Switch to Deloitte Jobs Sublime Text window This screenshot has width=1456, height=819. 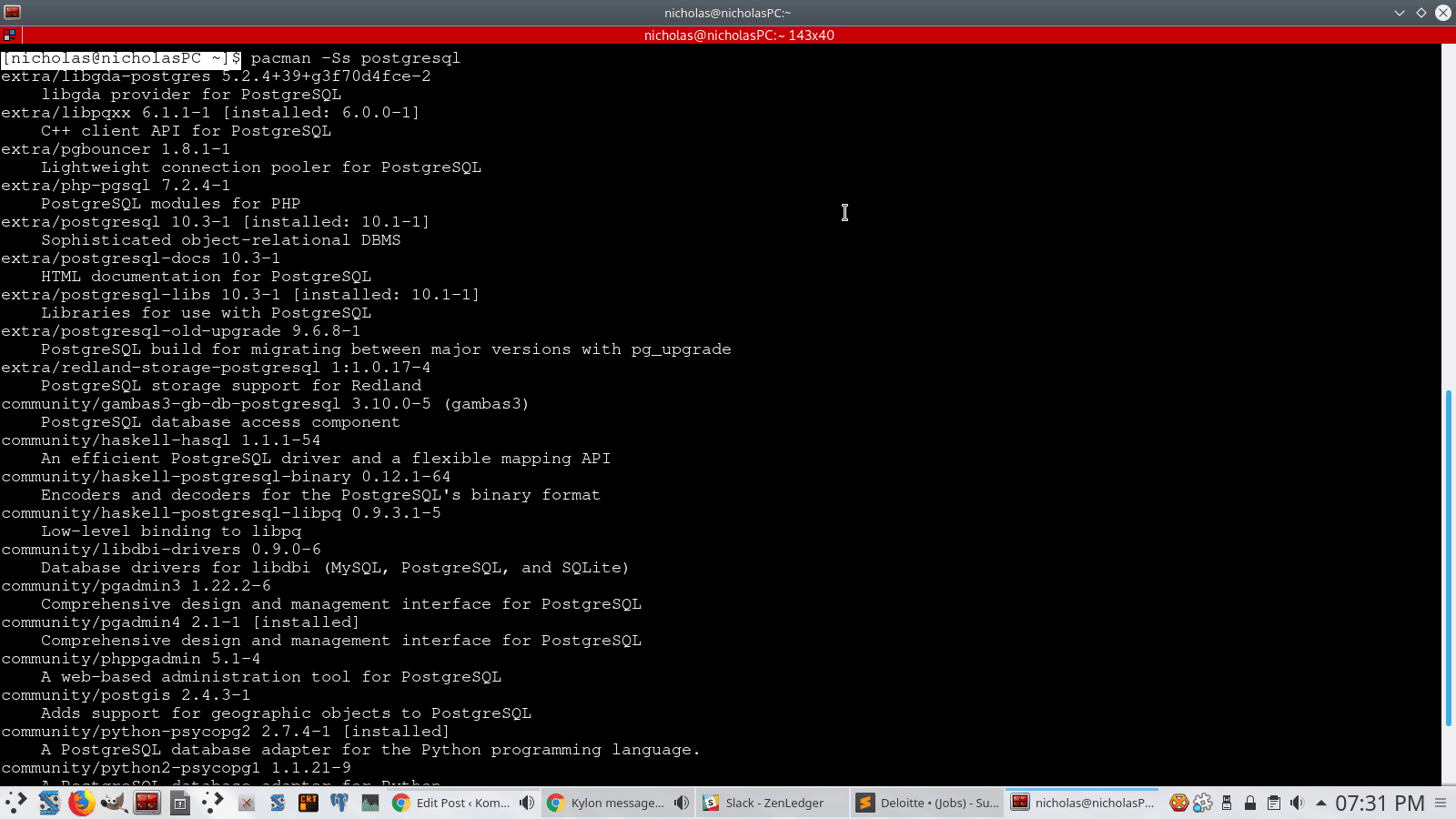[928, 803]
